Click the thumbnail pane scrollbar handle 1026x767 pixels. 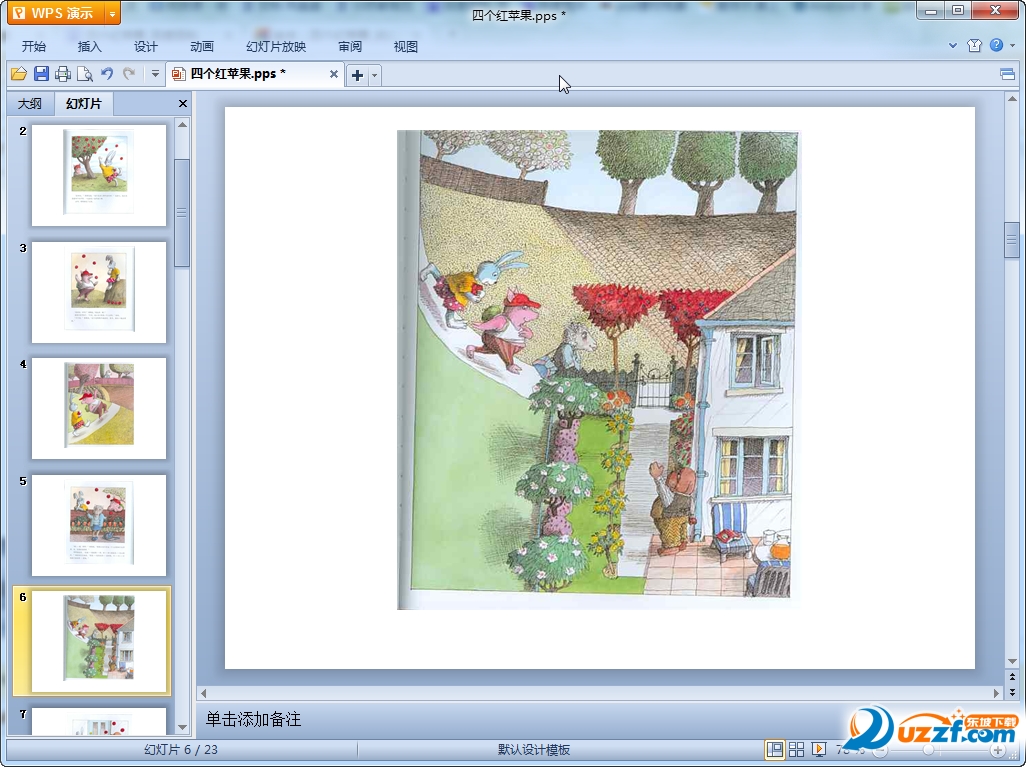pyautogui.click(x=183, y=213)
